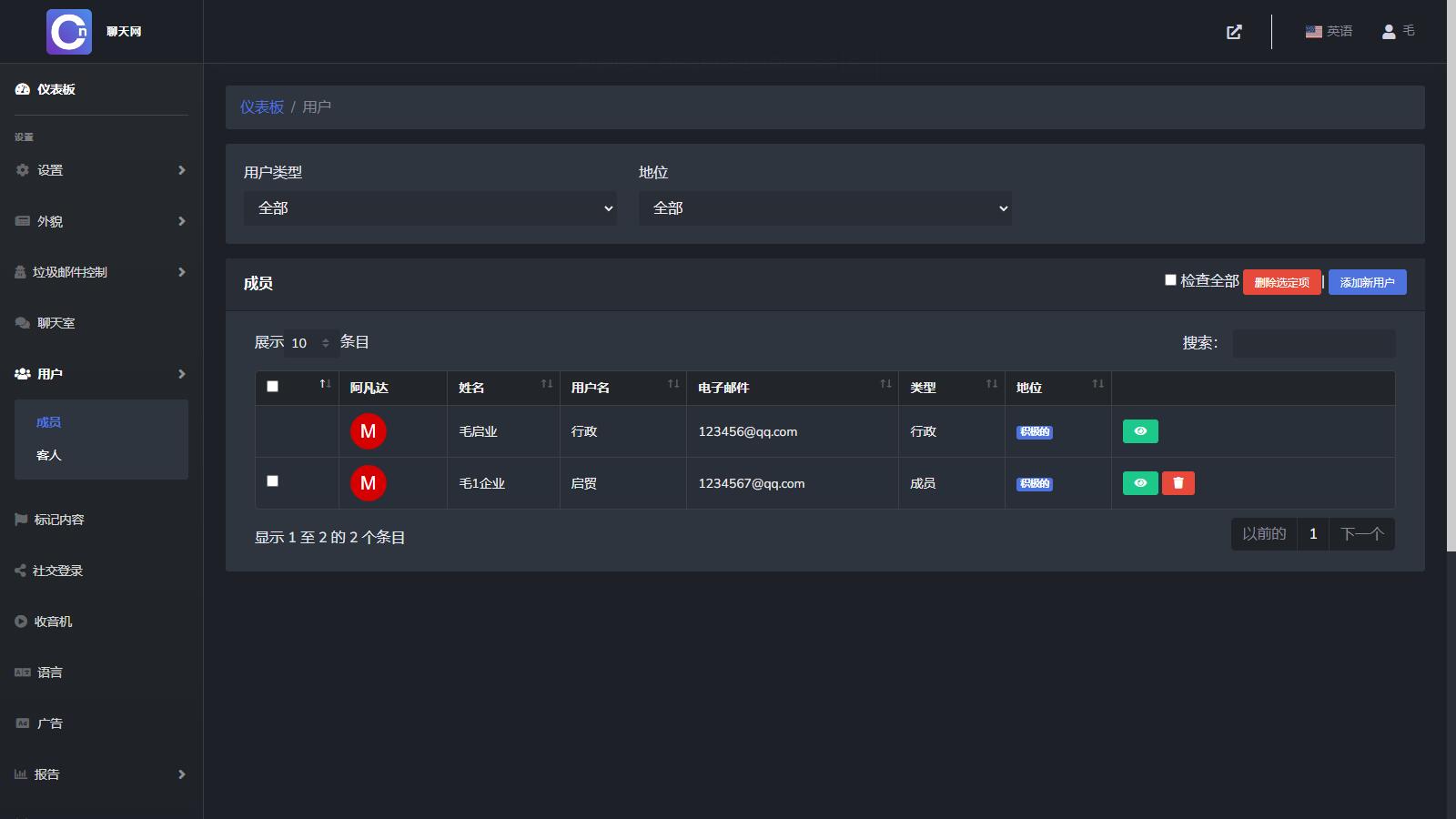Expand the 设置 settings sidebar menu
Viewport: 1456px width, 819px height.
click(x=100, y=170)
